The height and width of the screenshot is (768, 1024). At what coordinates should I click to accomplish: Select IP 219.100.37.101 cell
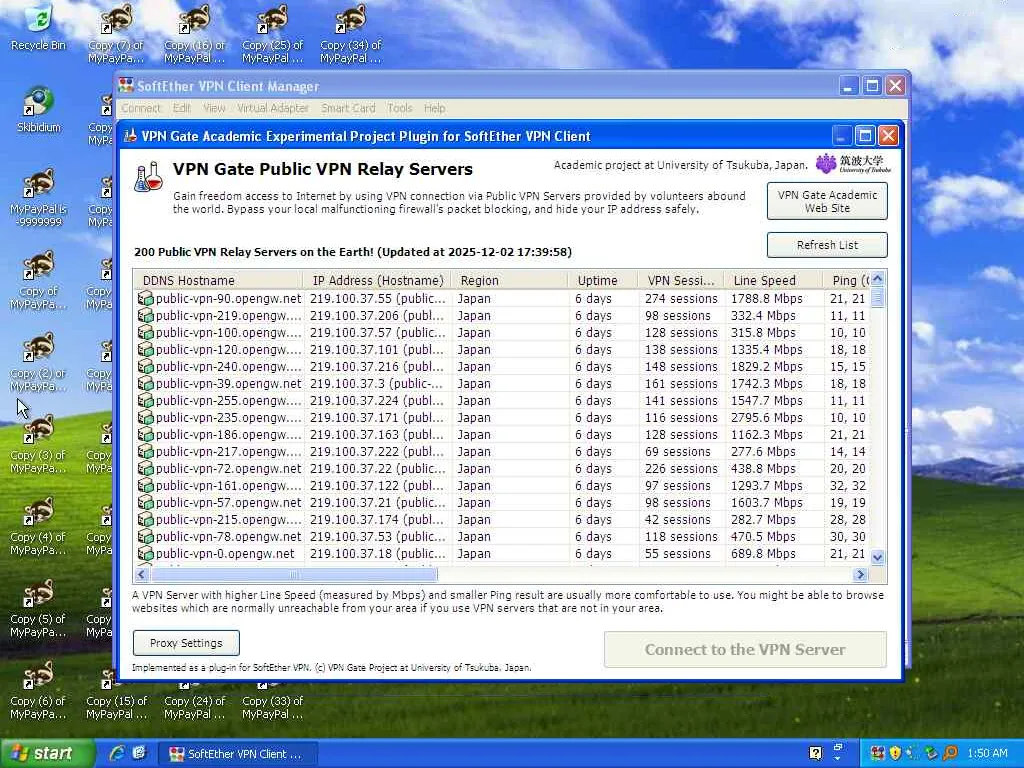pyautogui.click(x=377, y=349)
